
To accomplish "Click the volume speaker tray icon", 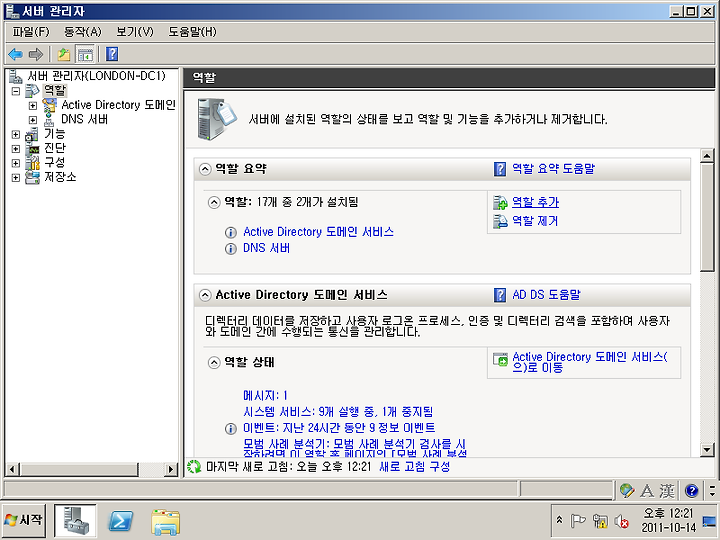I will tap(622, 521).
